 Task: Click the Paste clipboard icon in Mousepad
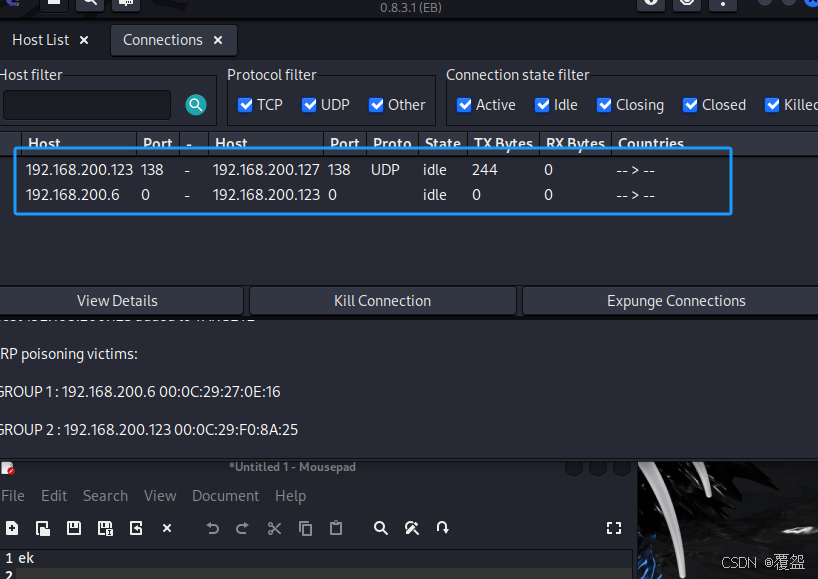[336, 528]
